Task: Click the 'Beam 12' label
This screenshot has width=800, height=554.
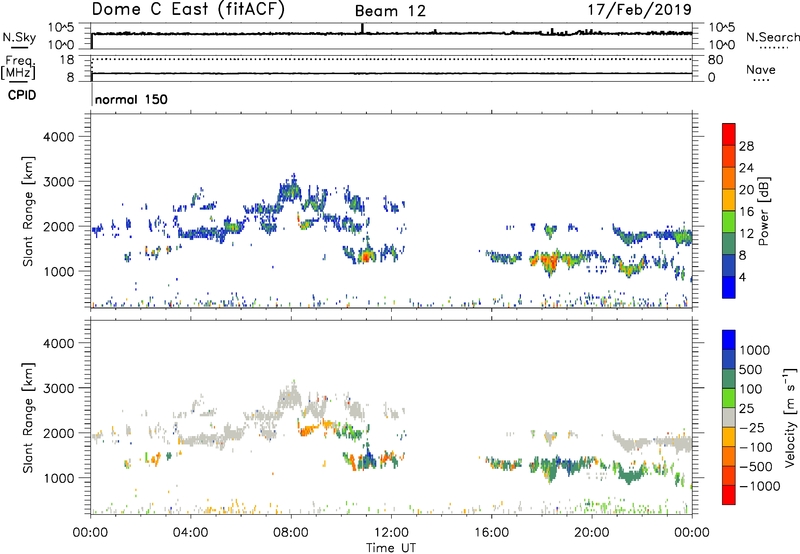Action: 390,11
